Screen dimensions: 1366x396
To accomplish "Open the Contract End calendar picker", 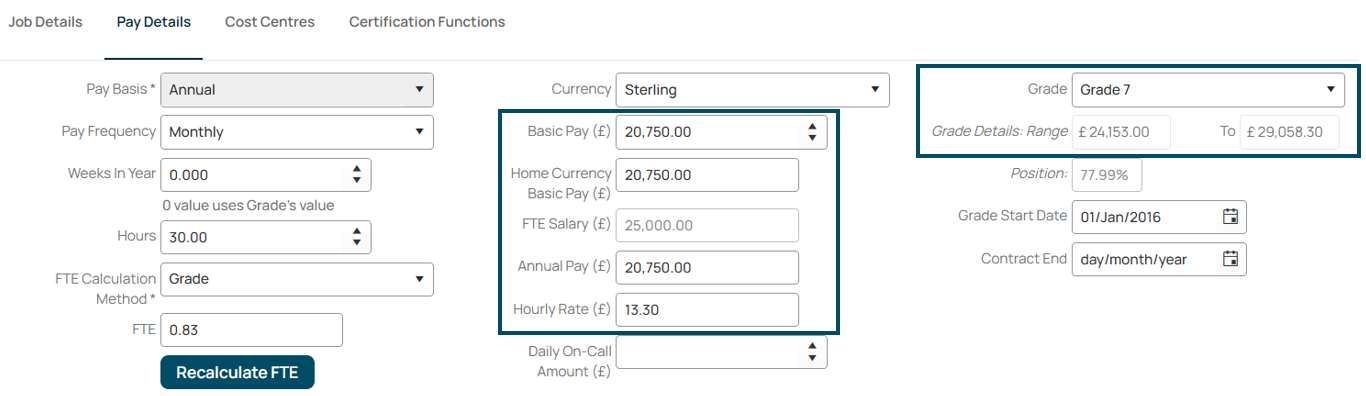I will point(1231,259).
